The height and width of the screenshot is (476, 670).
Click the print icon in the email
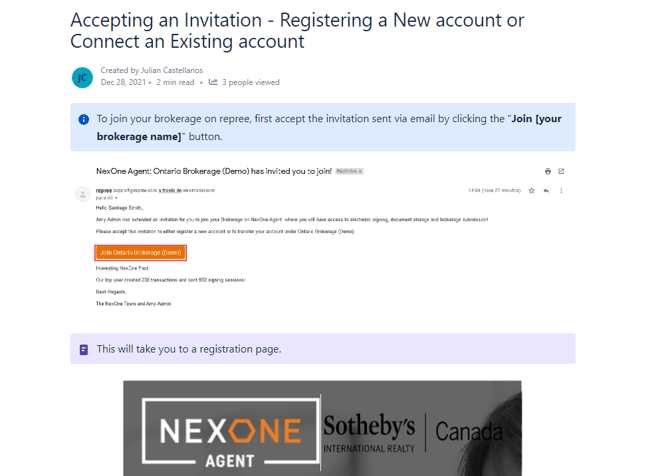click(x=547, y=172)
